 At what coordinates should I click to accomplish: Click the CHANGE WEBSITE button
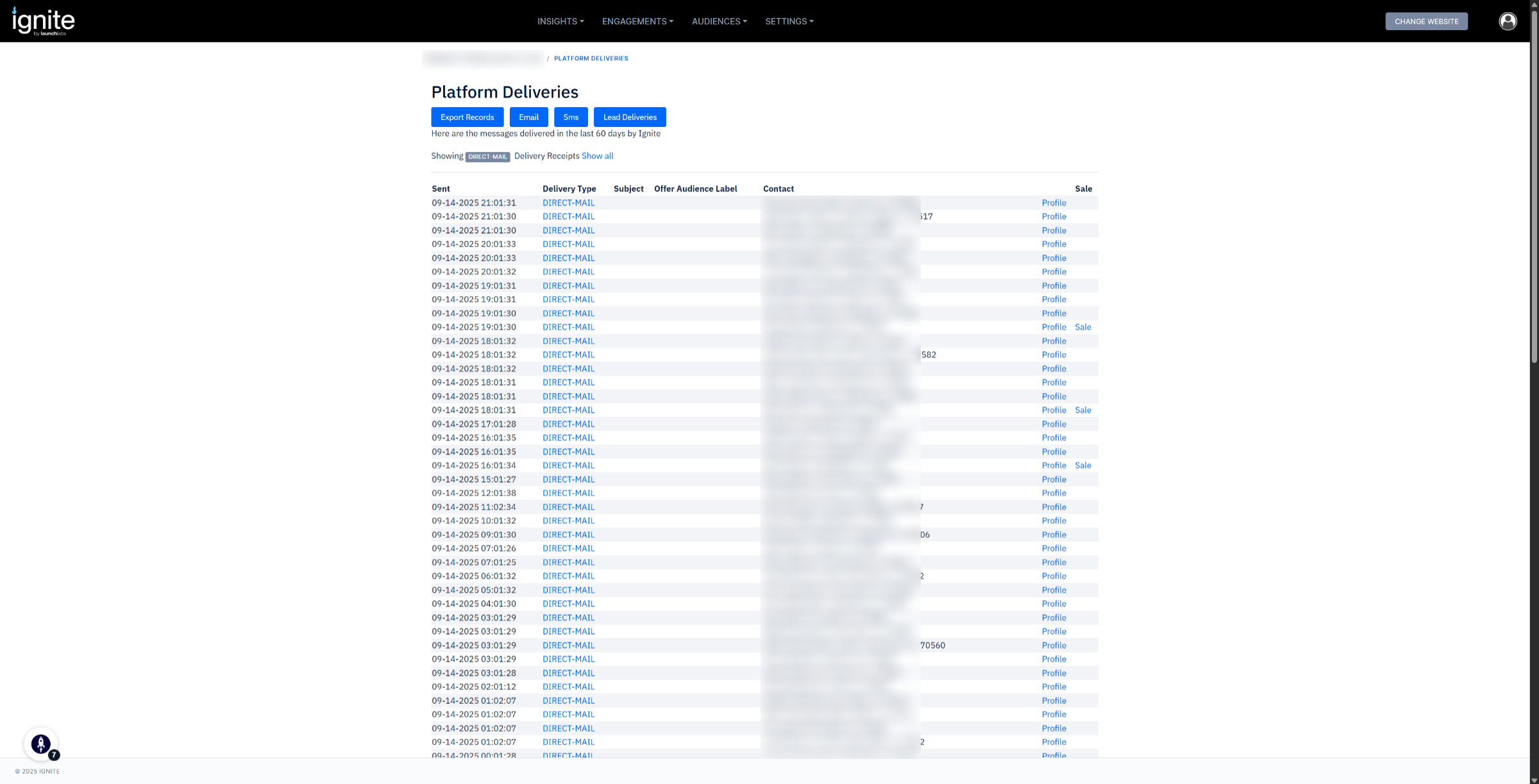1426,21
